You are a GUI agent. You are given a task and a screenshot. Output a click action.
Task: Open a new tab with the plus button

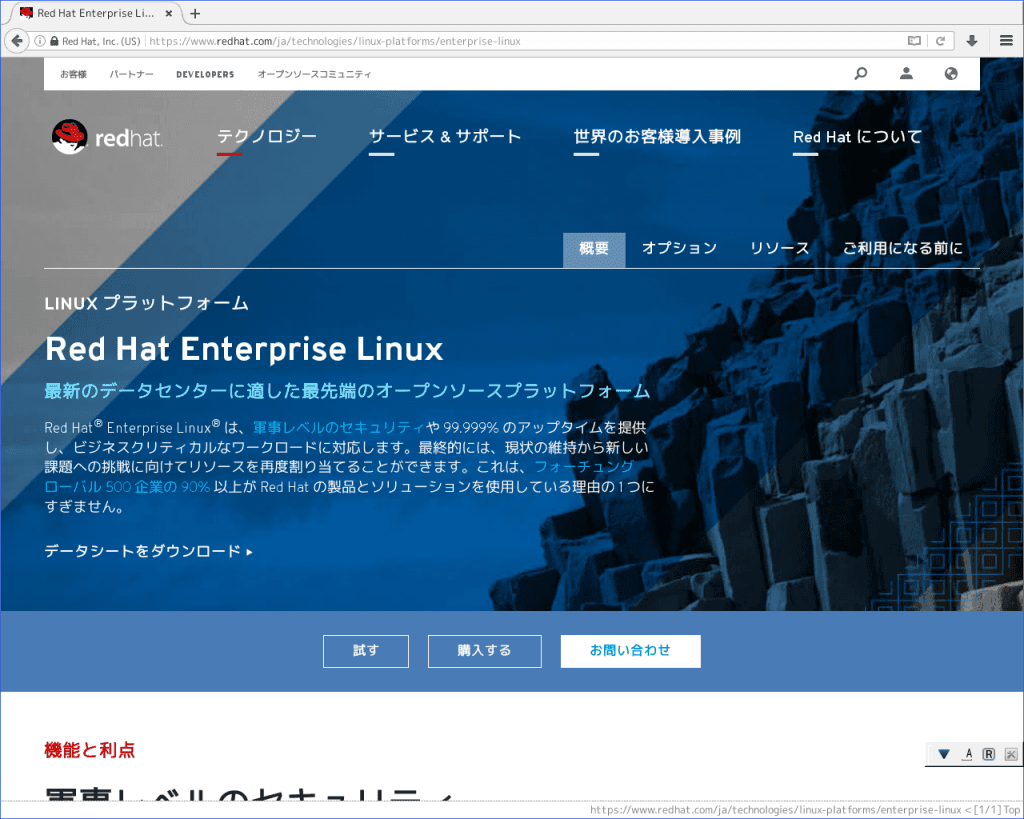[x=193, y=14]
